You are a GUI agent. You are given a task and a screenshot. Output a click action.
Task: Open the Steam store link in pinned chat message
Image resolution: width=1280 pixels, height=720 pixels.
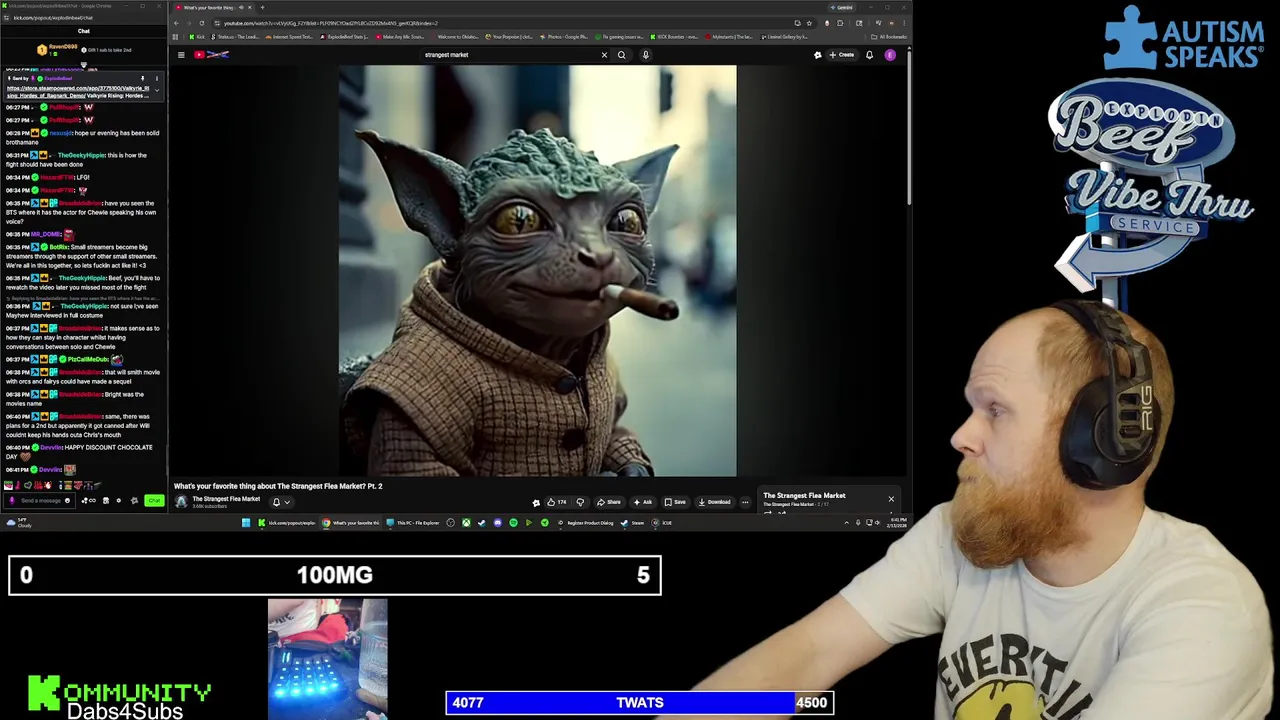click(78, 92)
